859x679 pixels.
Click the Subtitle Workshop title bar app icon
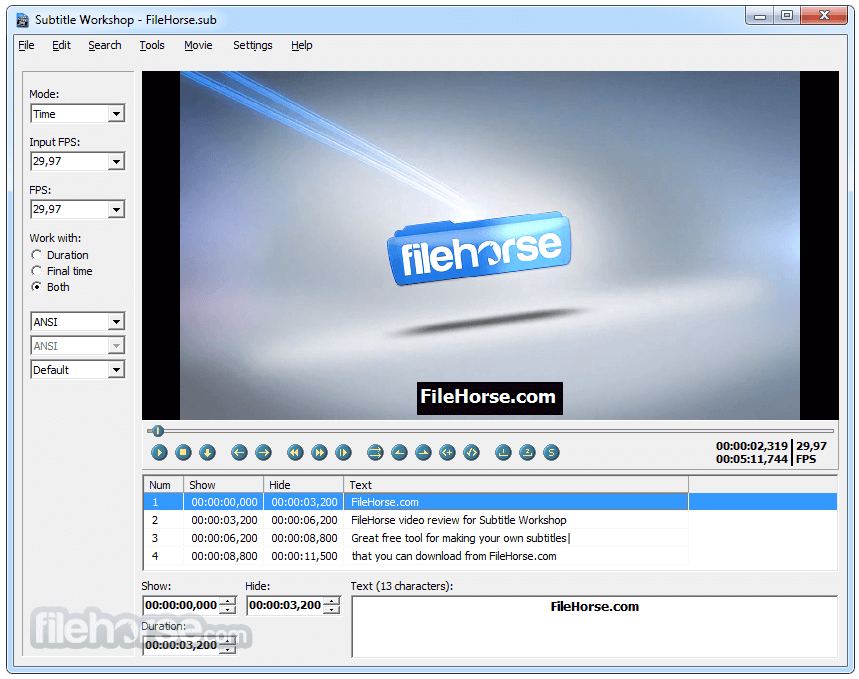tap(22, 20)
